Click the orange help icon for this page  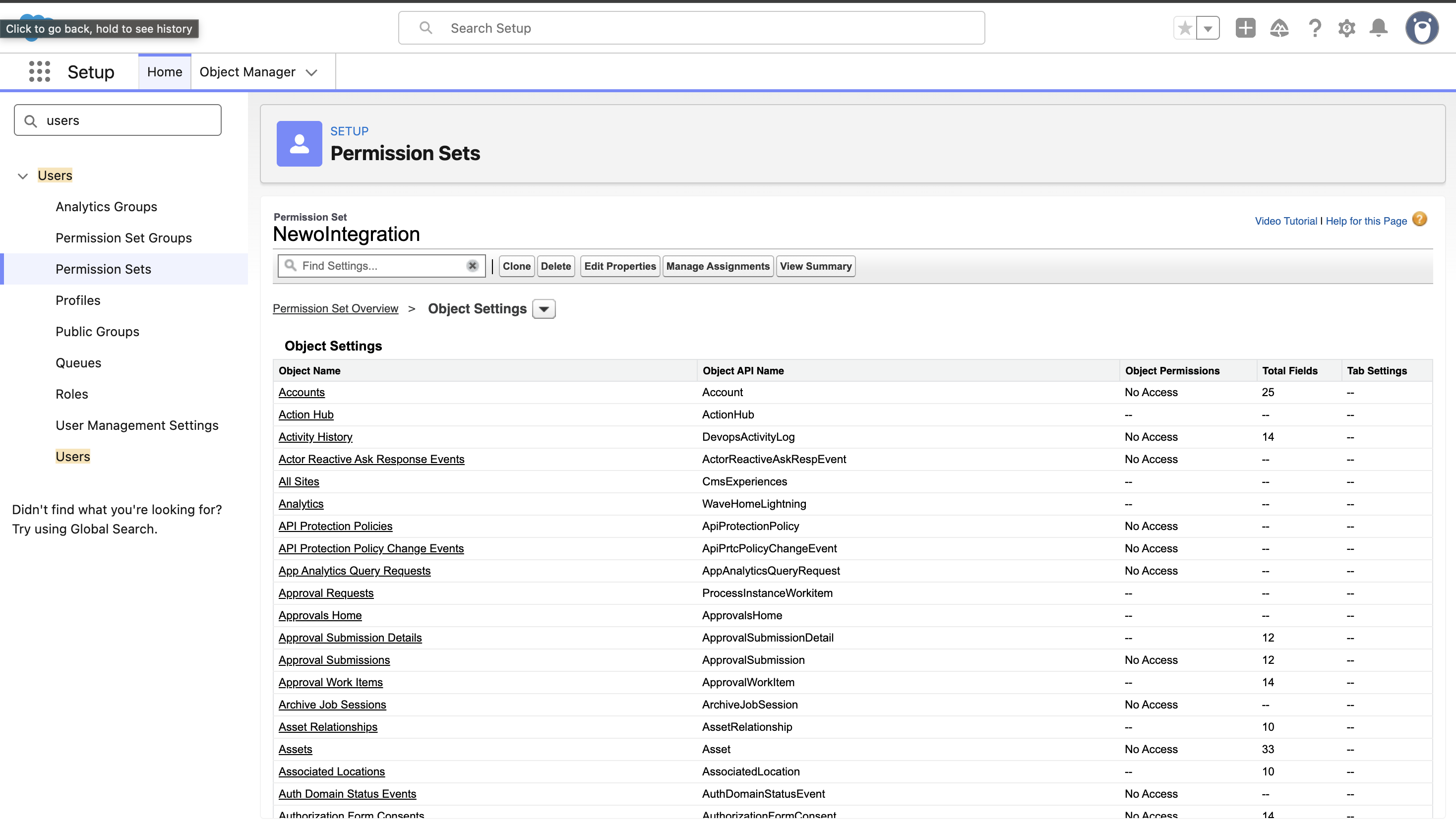pyautogui.click(x=1419, y=219)
